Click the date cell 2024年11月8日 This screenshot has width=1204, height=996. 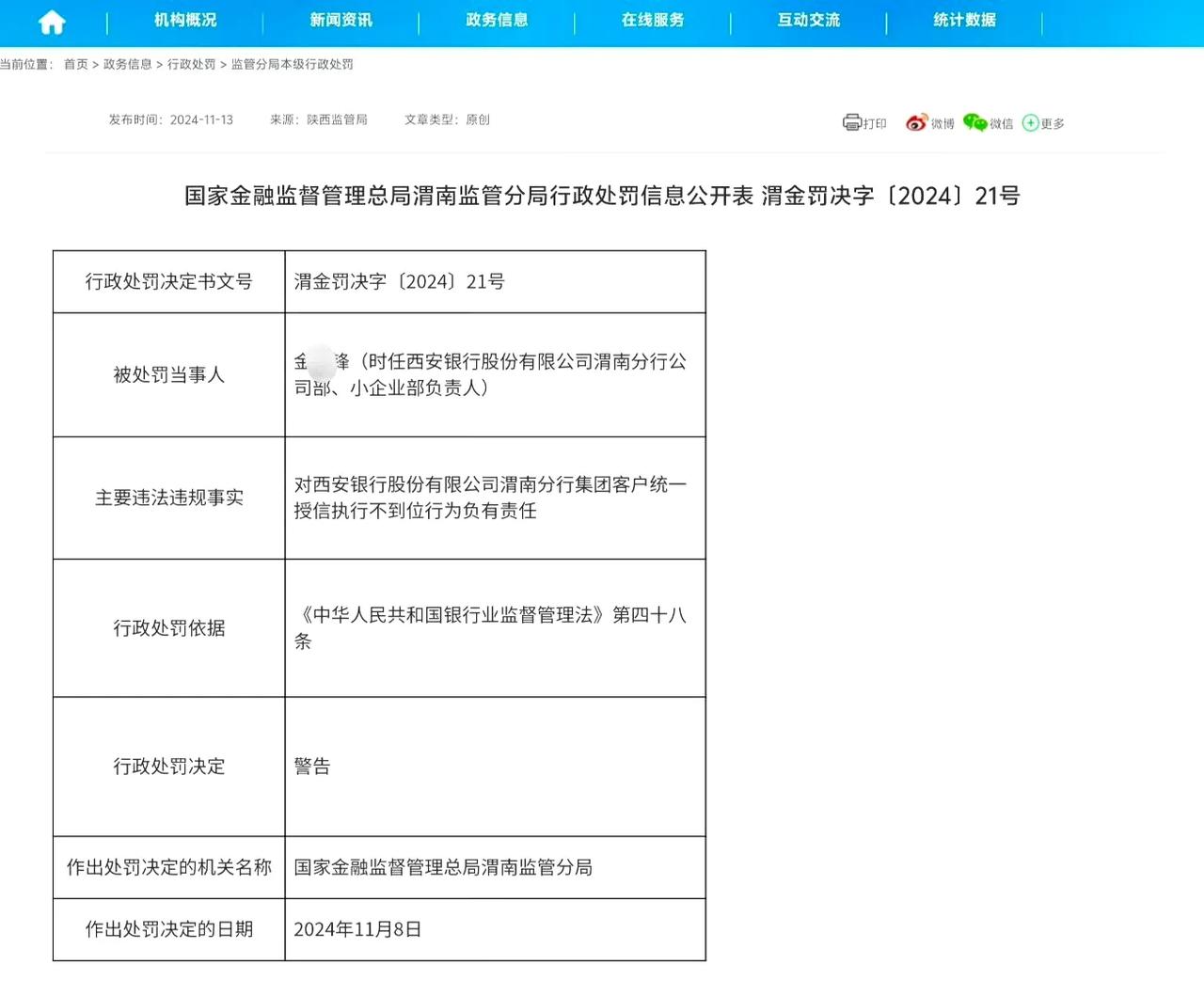tap(496, 929)
